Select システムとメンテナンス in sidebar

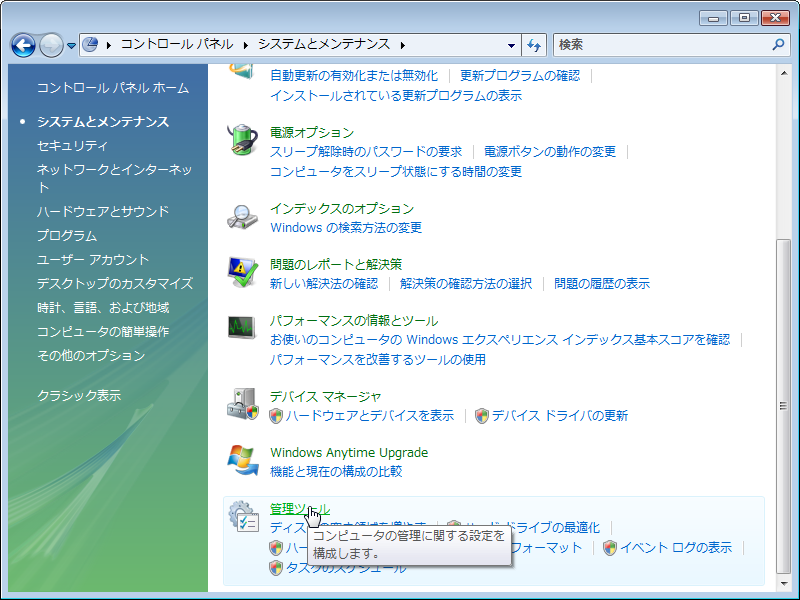(103, 121)
